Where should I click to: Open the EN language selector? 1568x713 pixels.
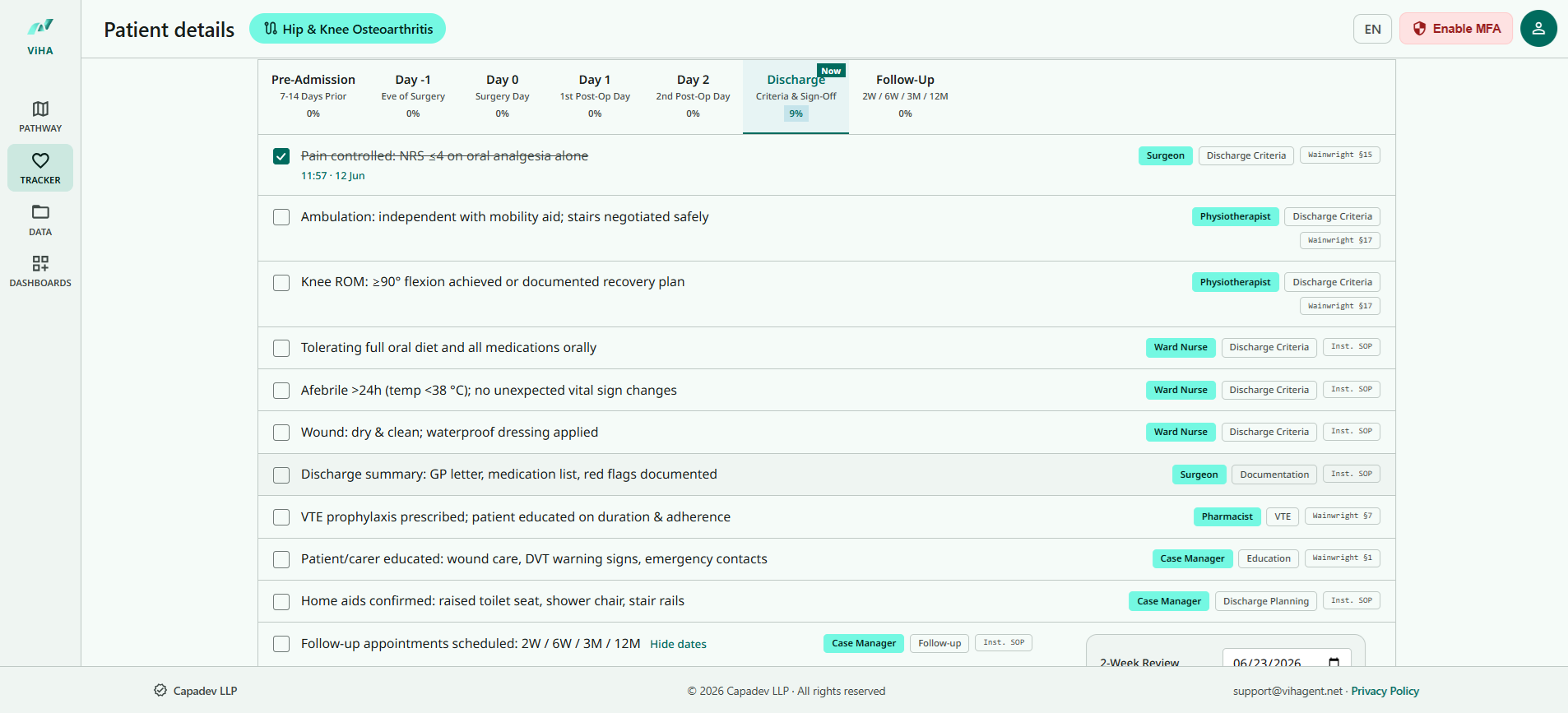pyautogui.click(x=1372, y=29)
